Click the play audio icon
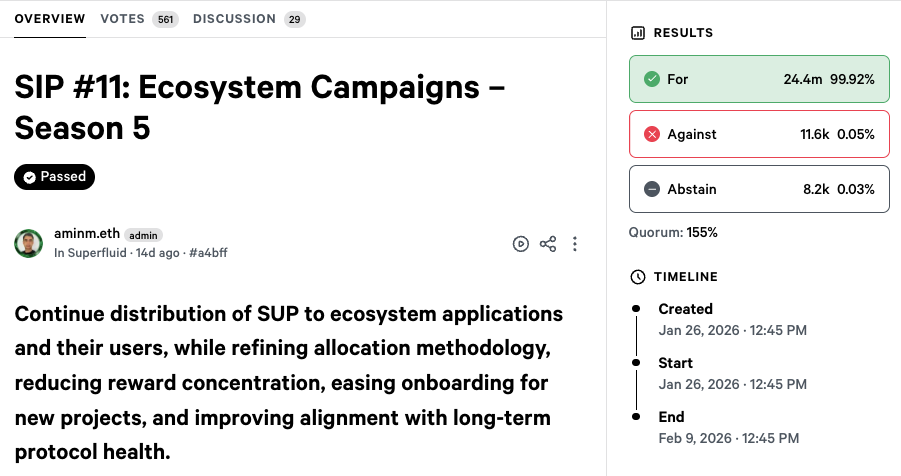 tap(520, 244)
